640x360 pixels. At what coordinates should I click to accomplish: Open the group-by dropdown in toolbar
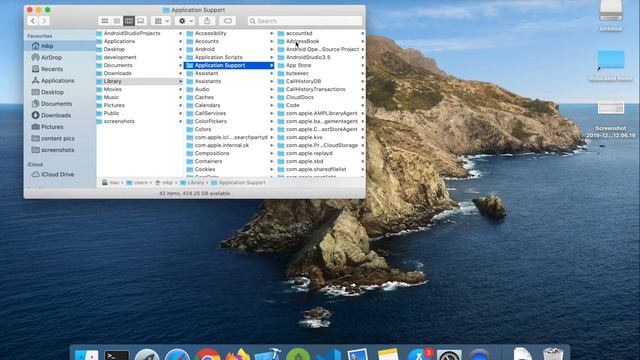pos(161,21)
